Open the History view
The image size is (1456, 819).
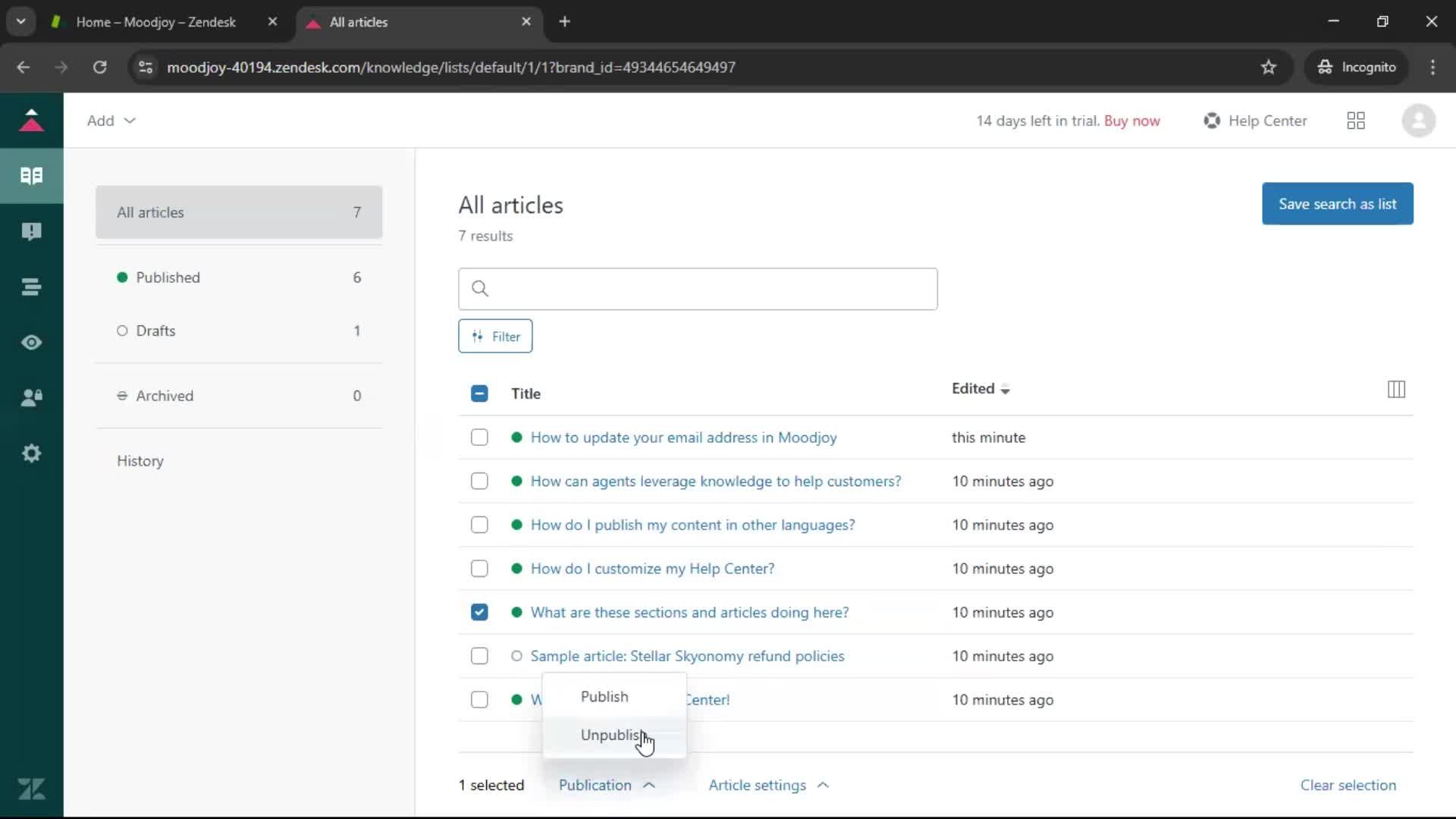pyautogui.click(x=140, y=460)
